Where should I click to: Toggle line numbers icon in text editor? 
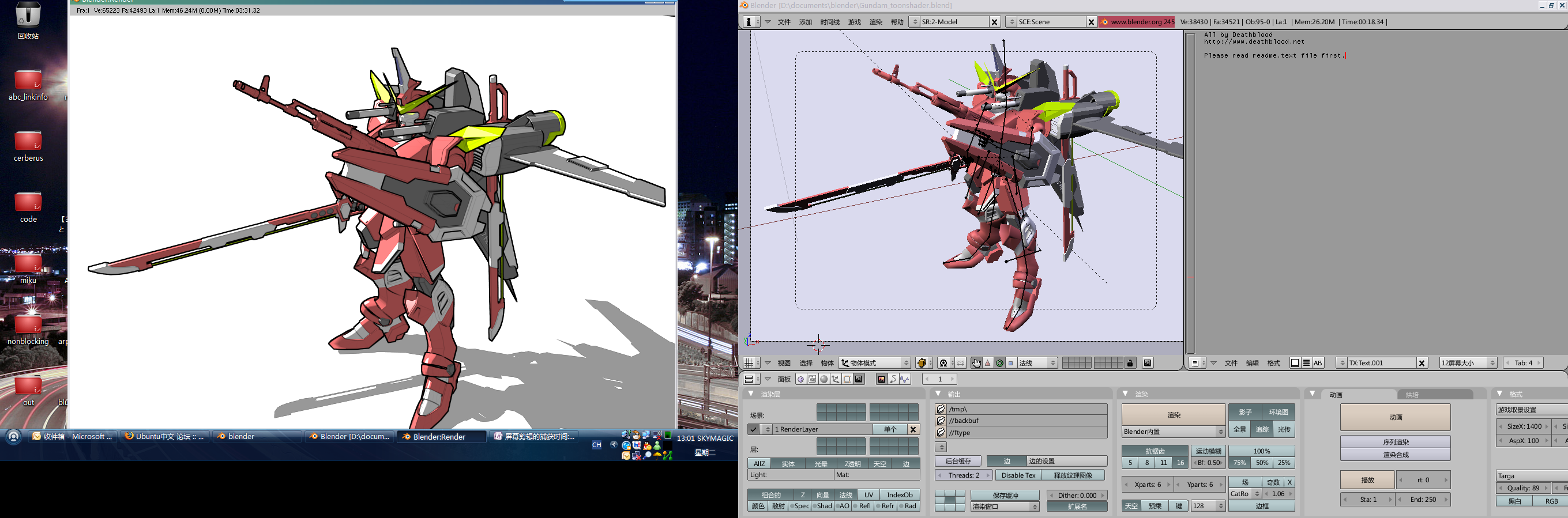pos(1306,363)
